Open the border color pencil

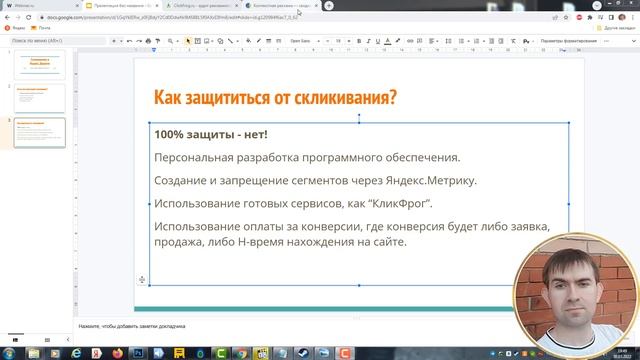pyautogui.click(x=258, y=41)
